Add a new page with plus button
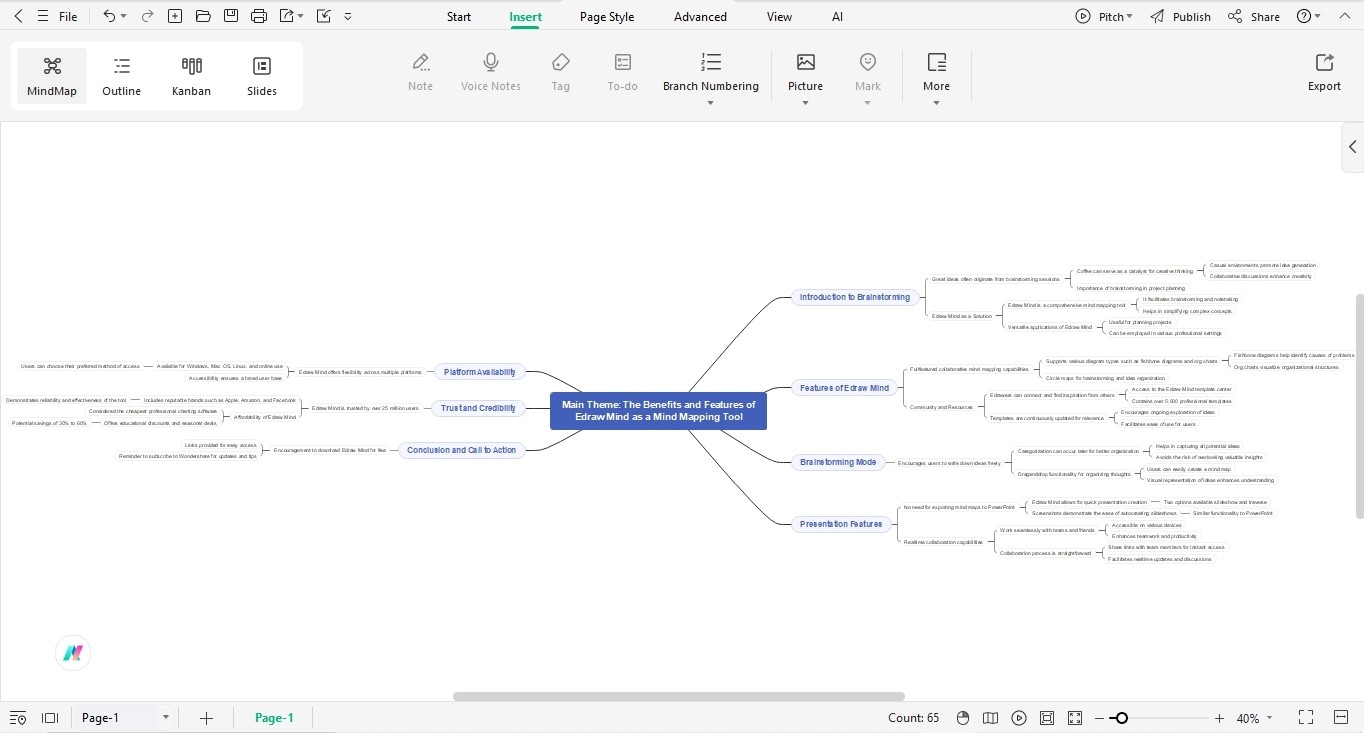Image resolution: width=1364 pixels, height=733 pixels. pos(206,718)
